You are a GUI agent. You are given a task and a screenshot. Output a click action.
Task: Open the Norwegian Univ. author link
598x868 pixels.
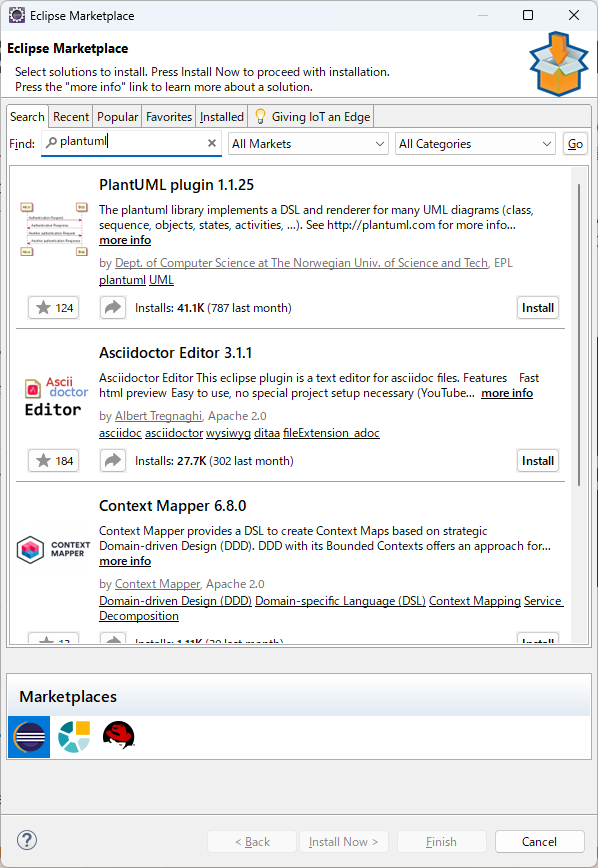pos(302,263)
